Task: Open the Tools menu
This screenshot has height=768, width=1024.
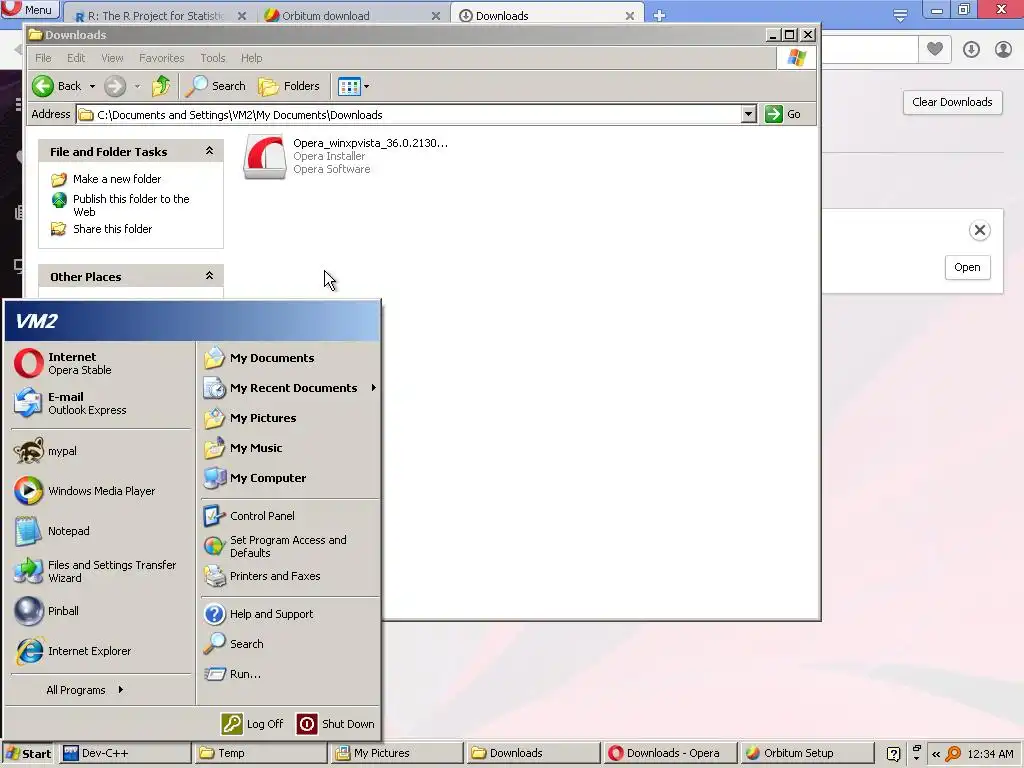Action: tap(213, 58)
